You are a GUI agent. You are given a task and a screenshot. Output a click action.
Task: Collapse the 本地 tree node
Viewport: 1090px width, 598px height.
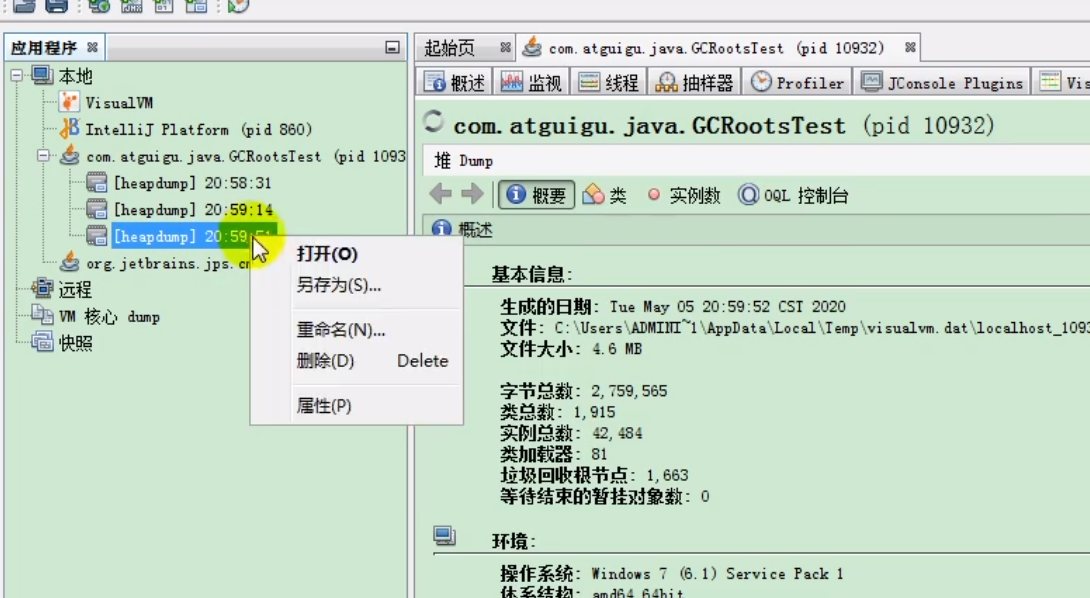[17, 75]
